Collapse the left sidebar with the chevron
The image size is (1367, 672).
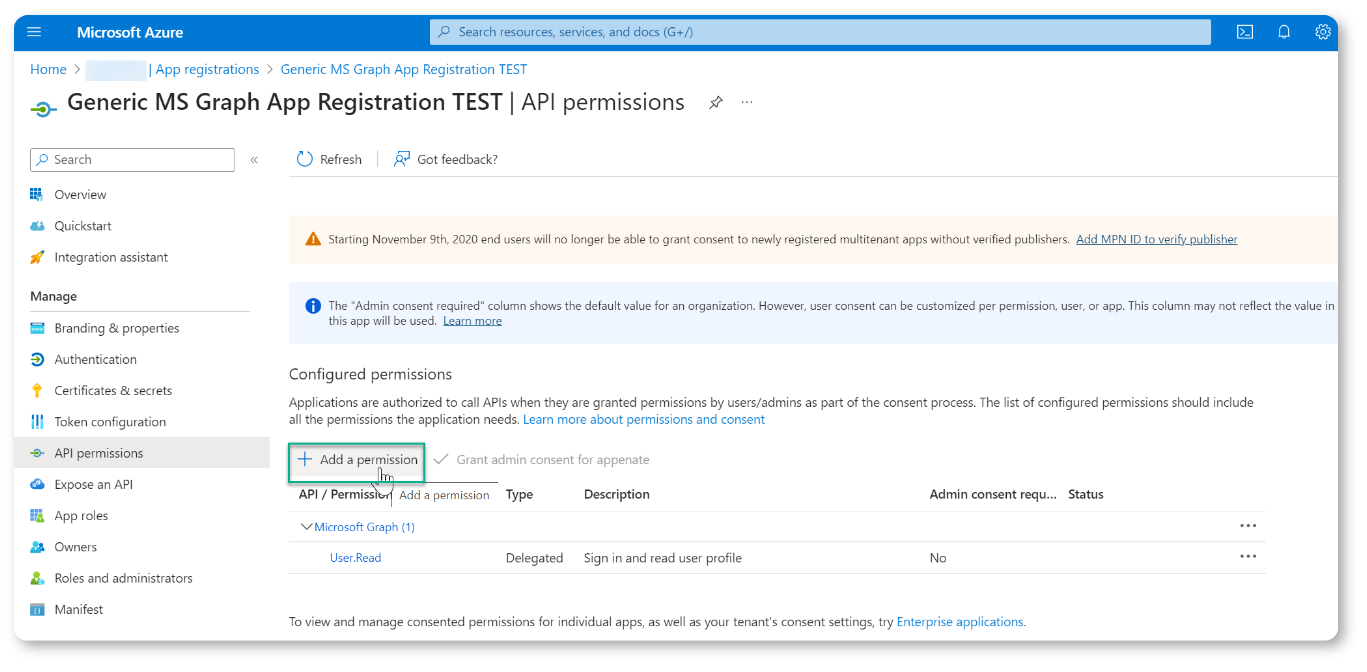click(x=254, y=160)
